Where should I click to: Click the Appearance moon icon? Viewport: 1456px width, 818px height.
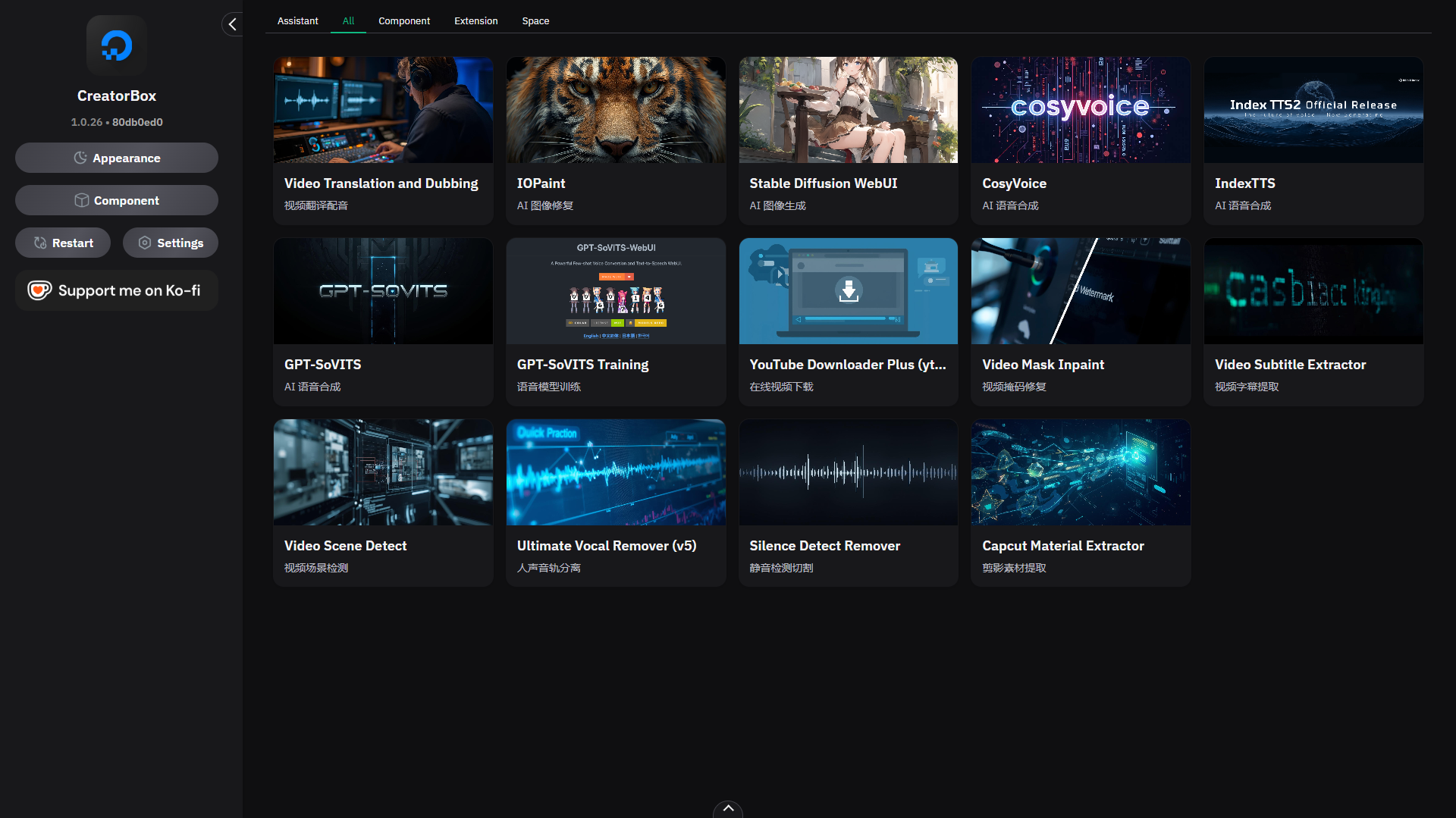pos(80,158)
